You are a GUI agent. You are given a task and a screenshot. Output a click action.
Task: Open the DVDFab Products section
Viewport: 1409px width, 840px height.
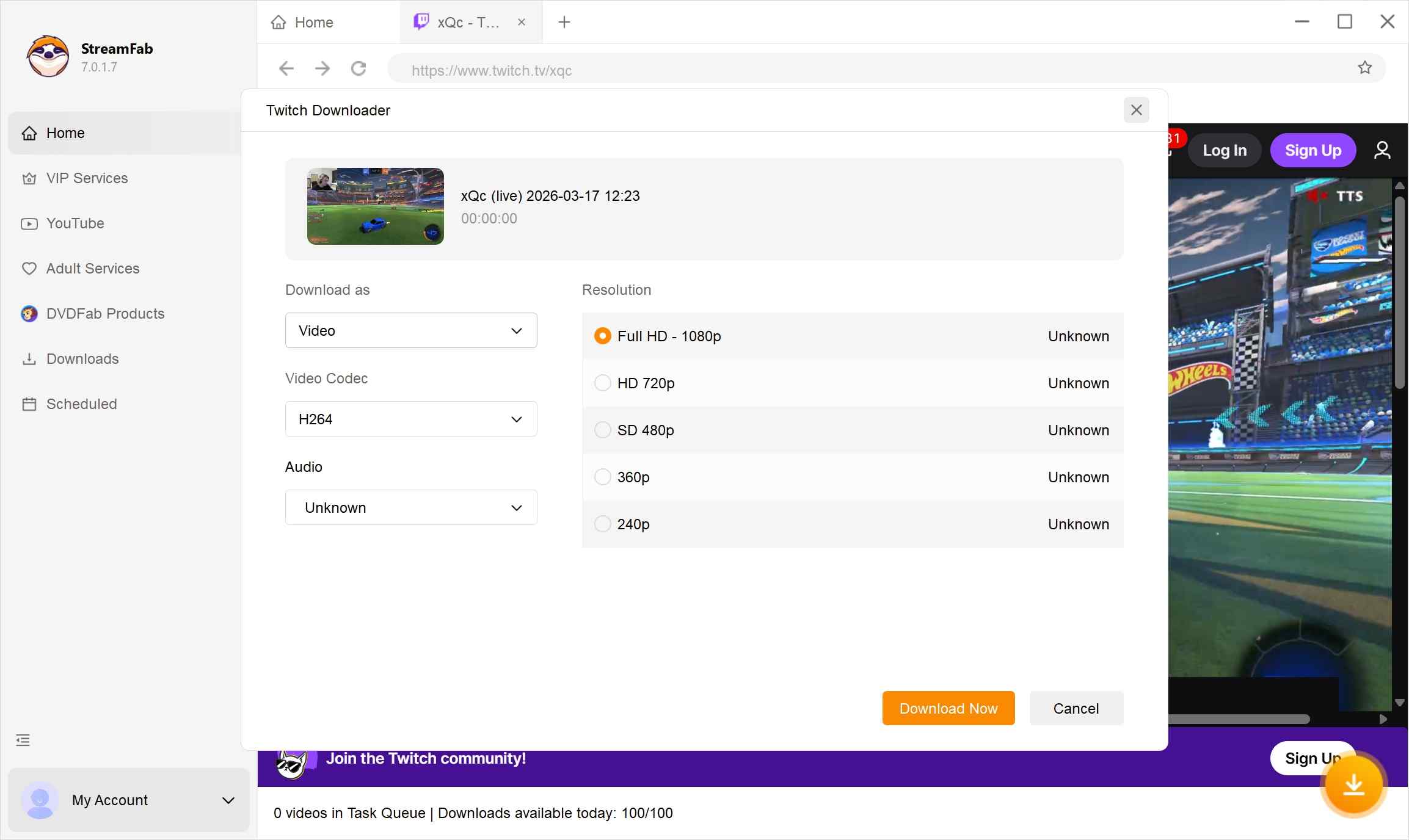click(x=104, y=314)
